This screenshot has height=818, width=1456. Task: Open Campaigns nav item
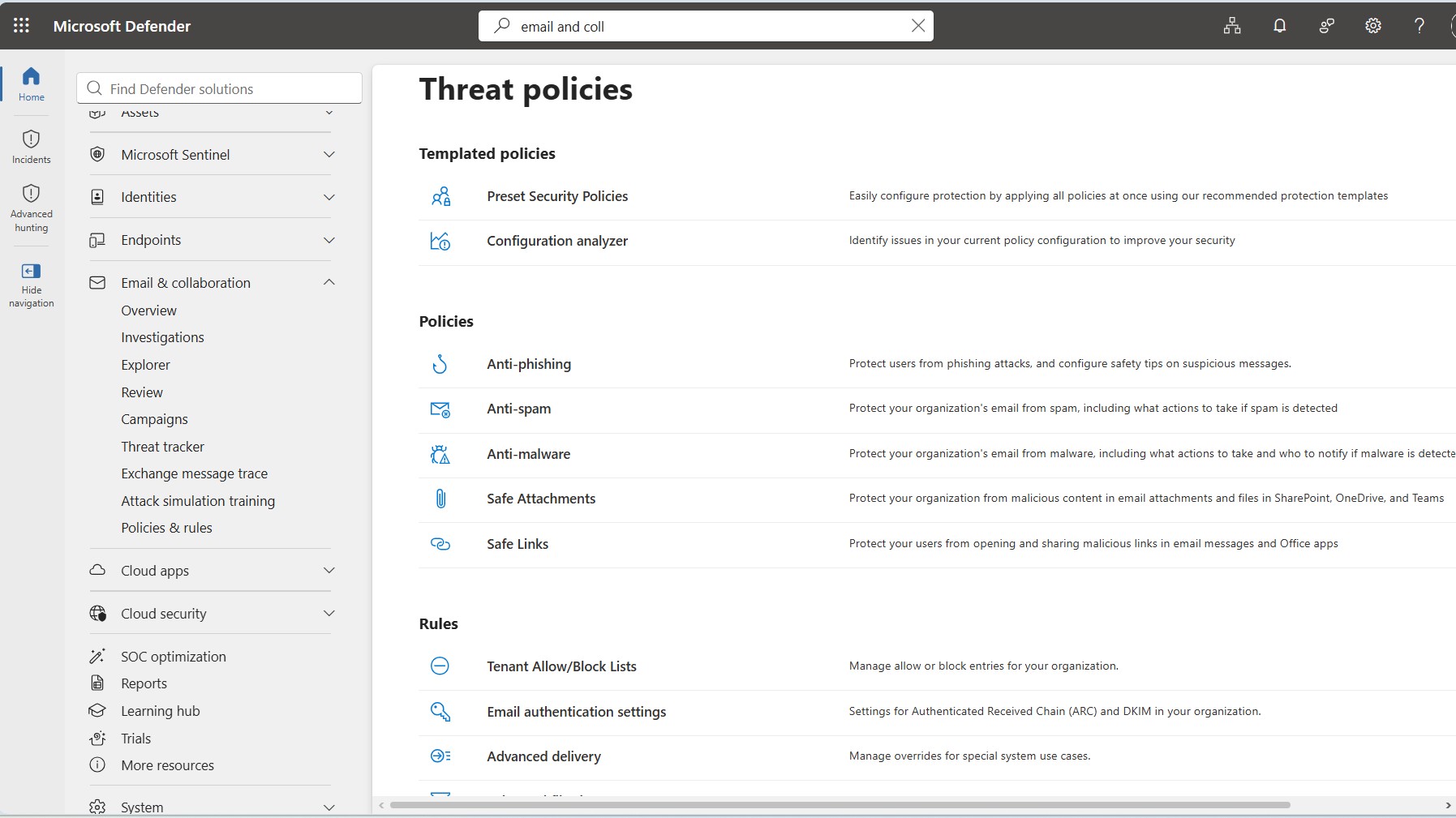[154, 419]
